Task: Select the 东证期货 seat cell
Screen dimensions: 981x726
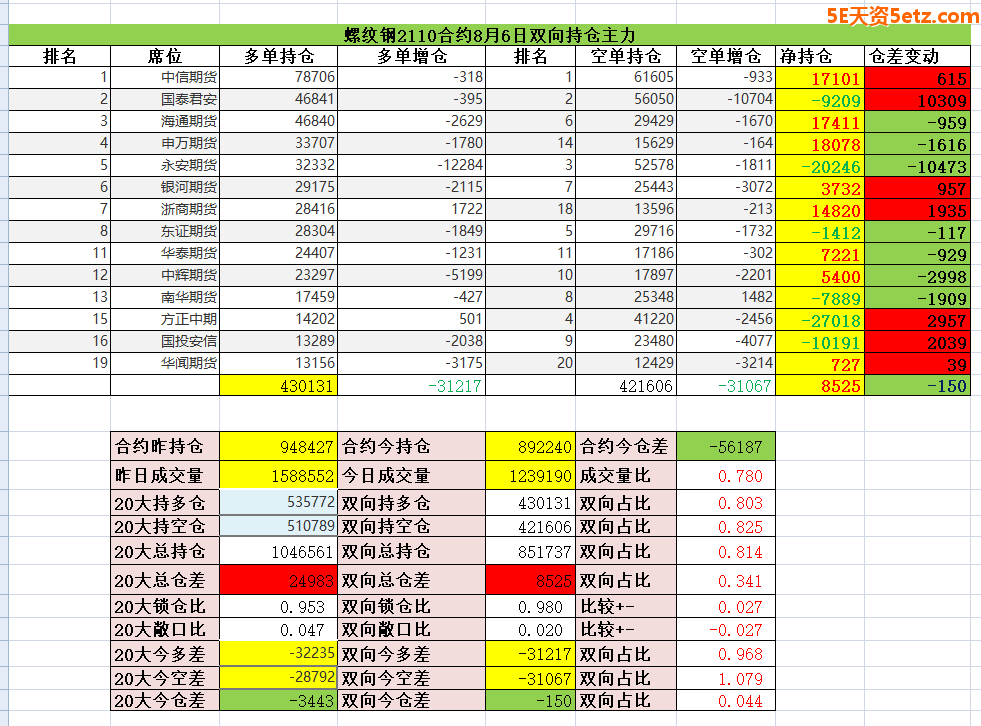Action: point(165,231)
